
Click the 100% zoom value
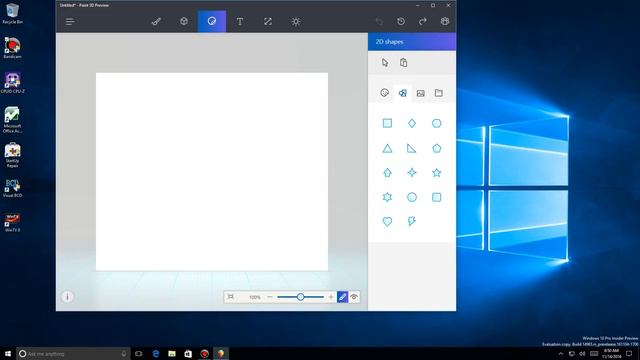pos(255,297)
